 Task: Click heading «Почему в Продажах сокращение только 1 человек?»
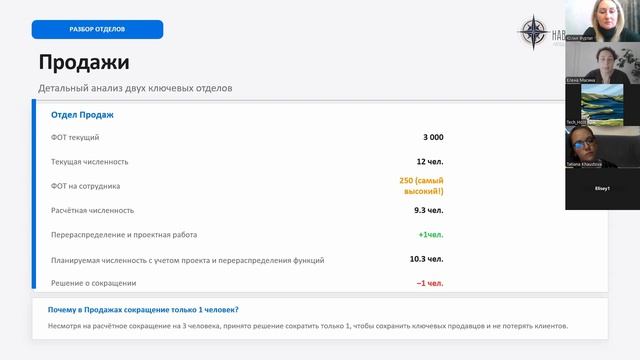click(143, 310)
